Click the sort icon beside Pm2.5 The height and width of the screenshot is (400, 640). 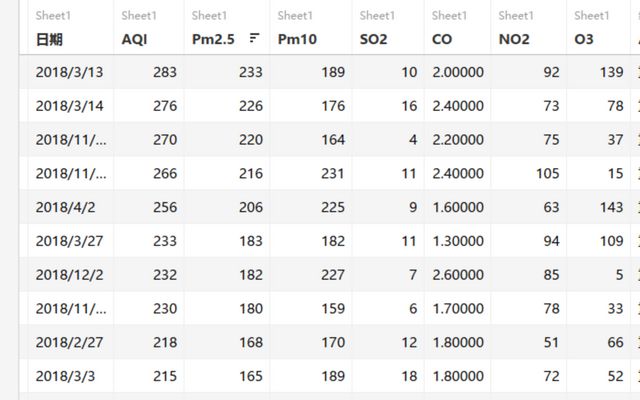pyautogui.click(x=254, y=37)
